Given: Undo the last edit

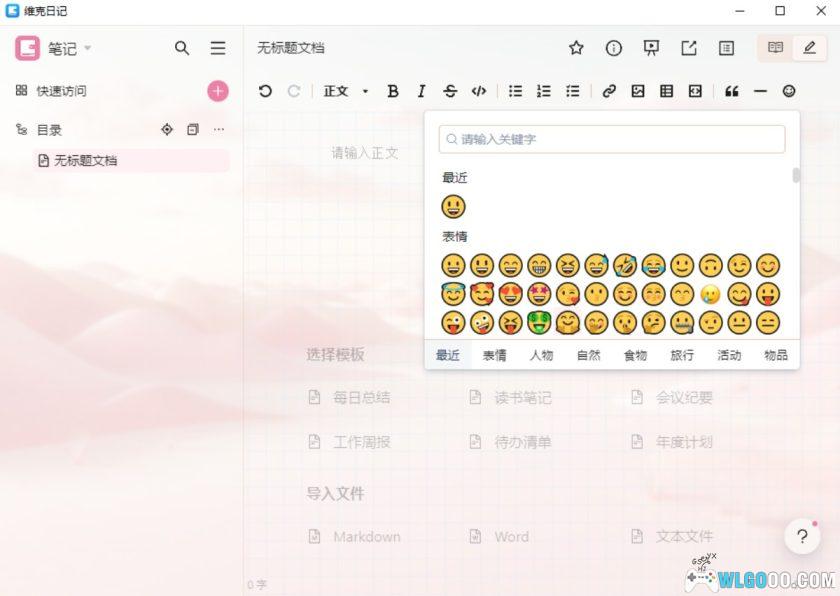Looking at the screenshot, I should [265, 91].
